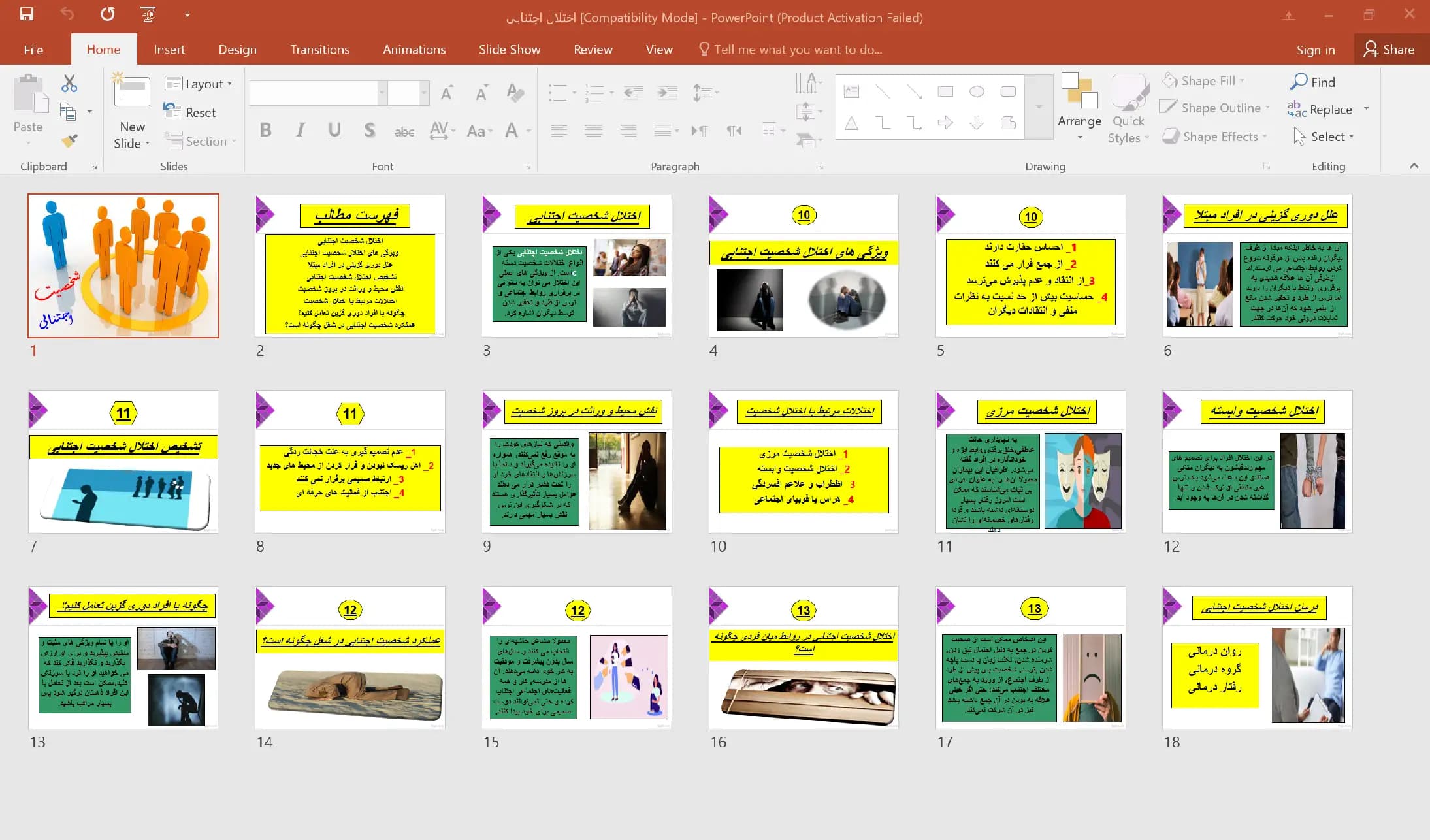The image size is (1430, 840).
Task: Click Sign in link
Action: click(1315, 50)
